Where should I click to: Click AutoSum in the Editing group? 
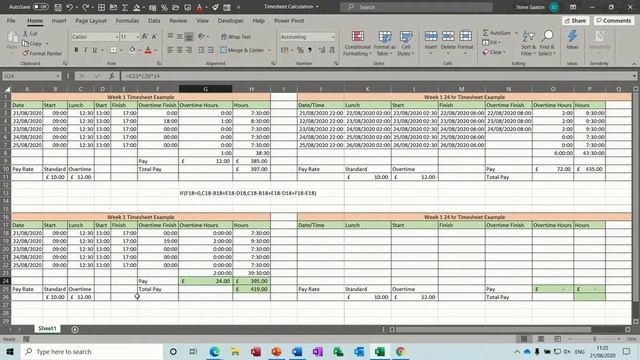pos(497,33)
